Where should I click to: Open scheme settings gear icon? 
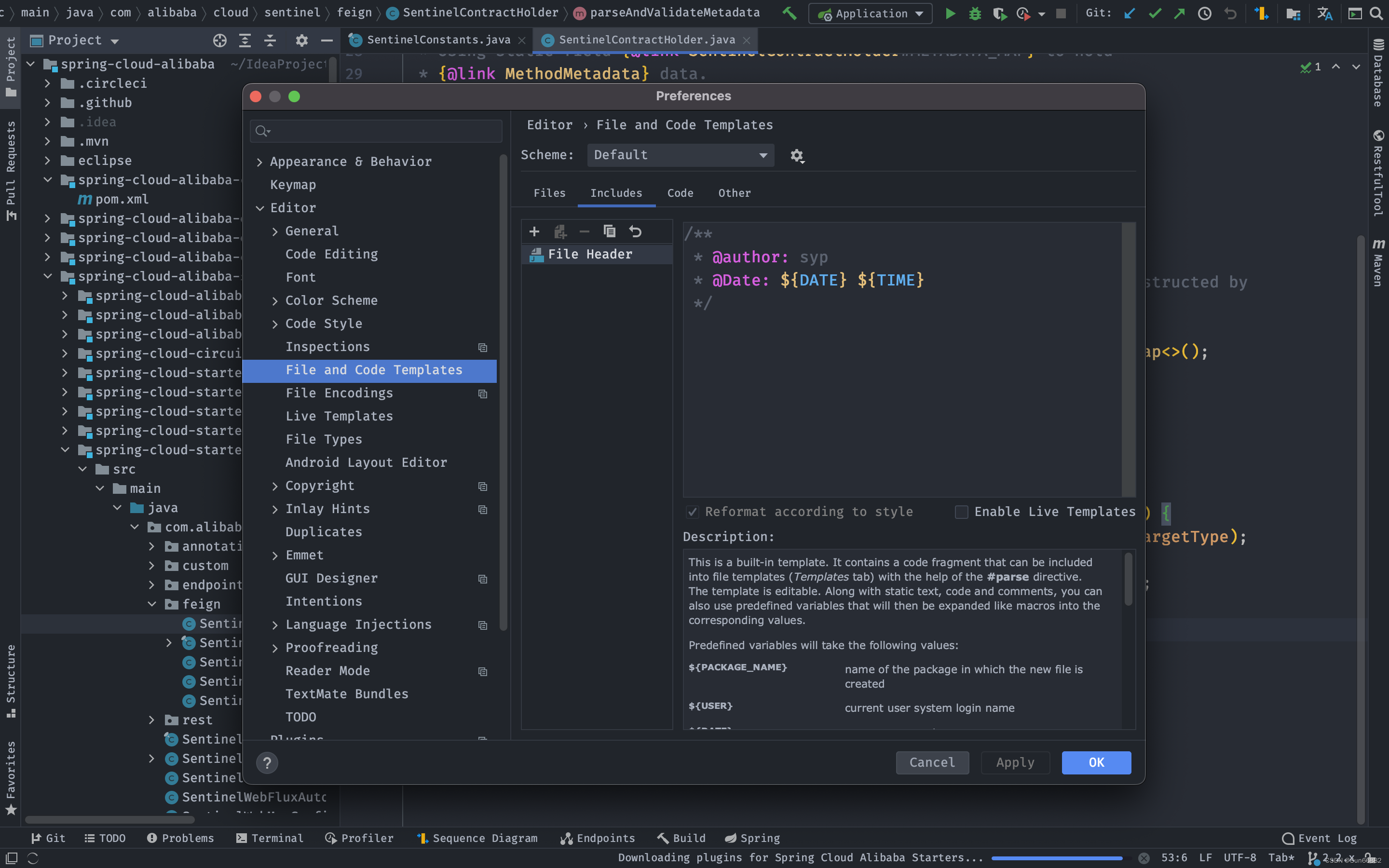(797, 156)
